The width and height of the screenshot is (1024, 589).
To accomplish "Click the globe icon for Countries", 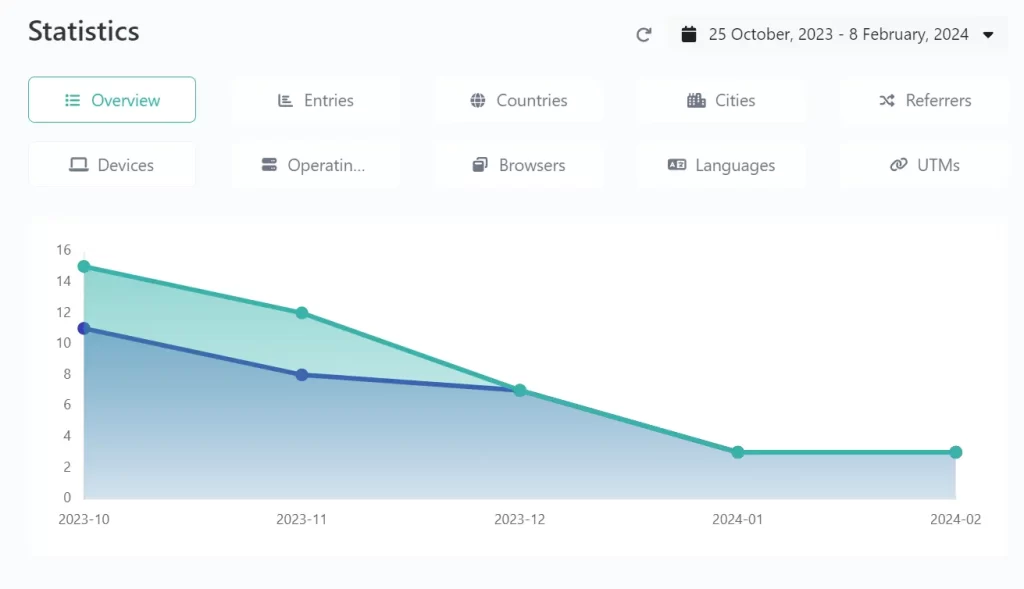I will click(478, 100).
